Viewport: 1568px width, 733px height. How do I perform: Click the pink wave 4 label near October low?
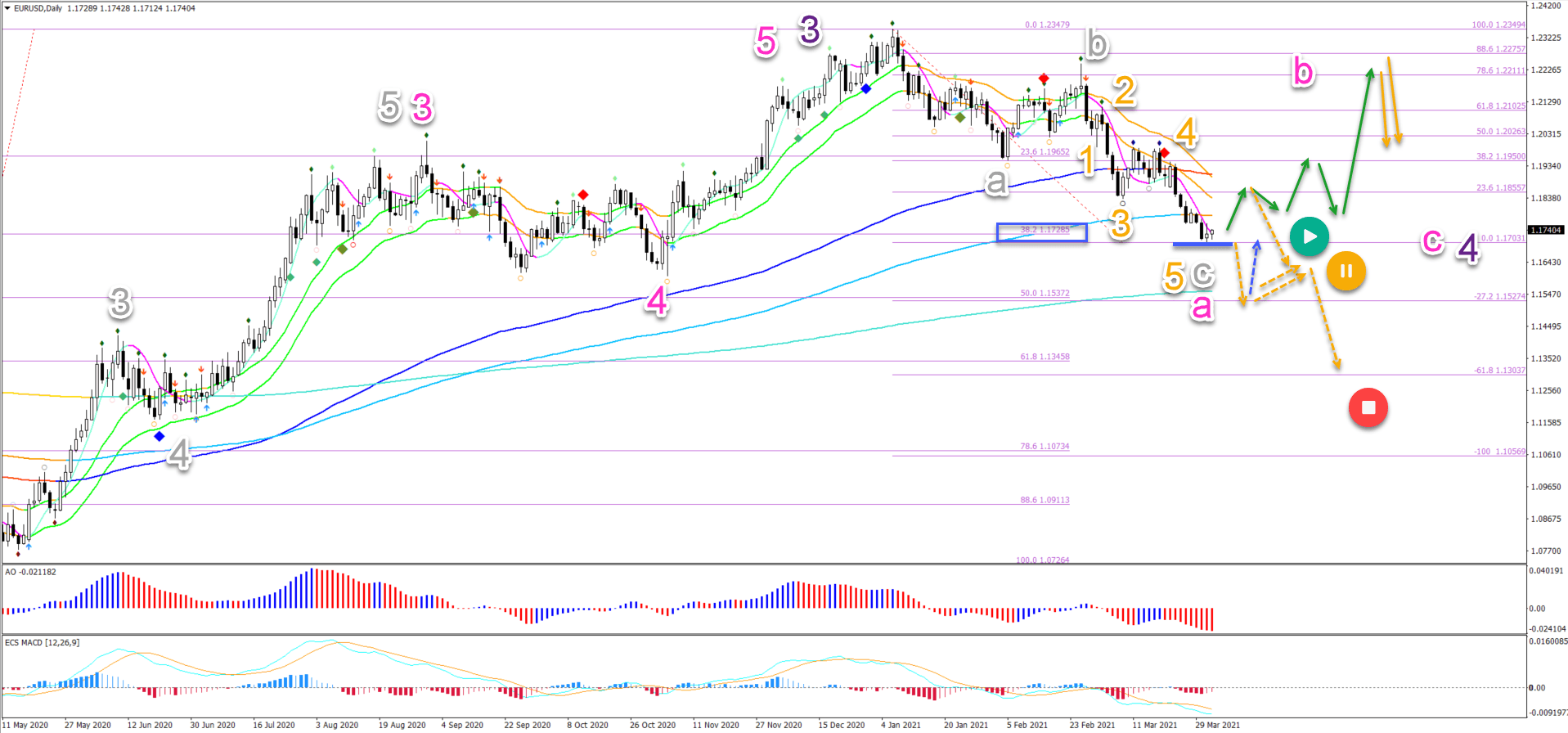[657, 302]
